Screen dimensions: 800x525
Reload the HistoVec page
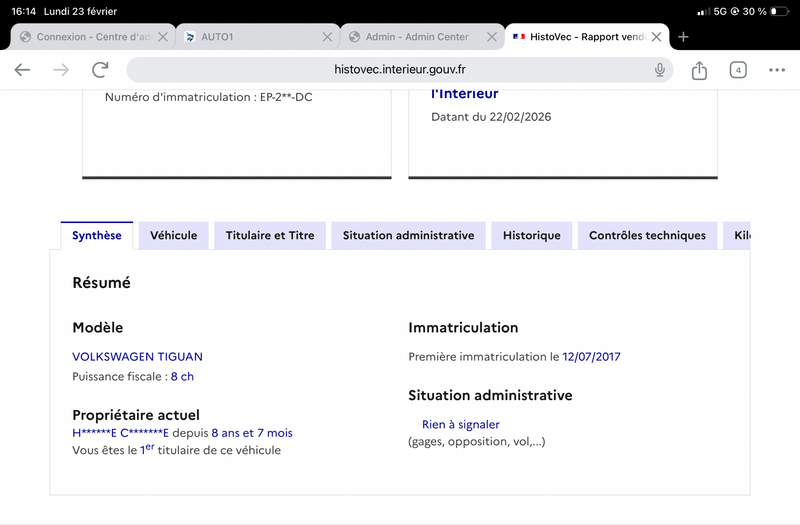[100, 70]
